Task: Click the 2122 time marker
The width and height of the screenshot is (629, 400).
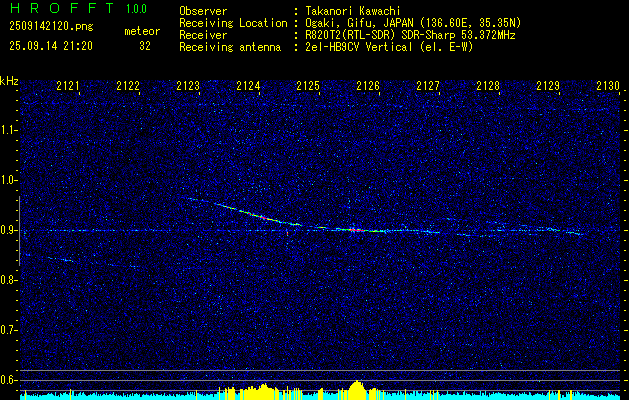Action: (128, 85)
